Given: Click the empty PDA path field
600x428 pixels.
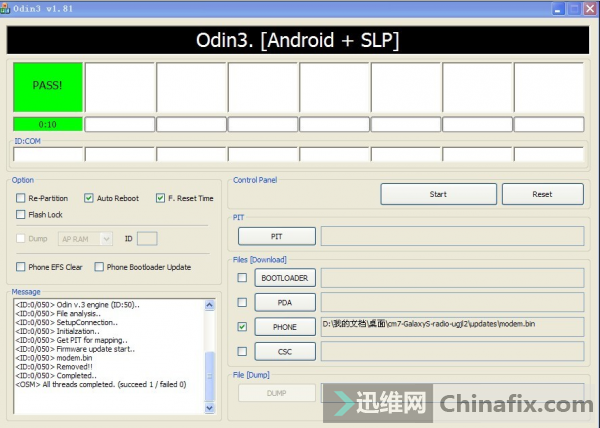Looking at the screenshot, I should (453, 302).
